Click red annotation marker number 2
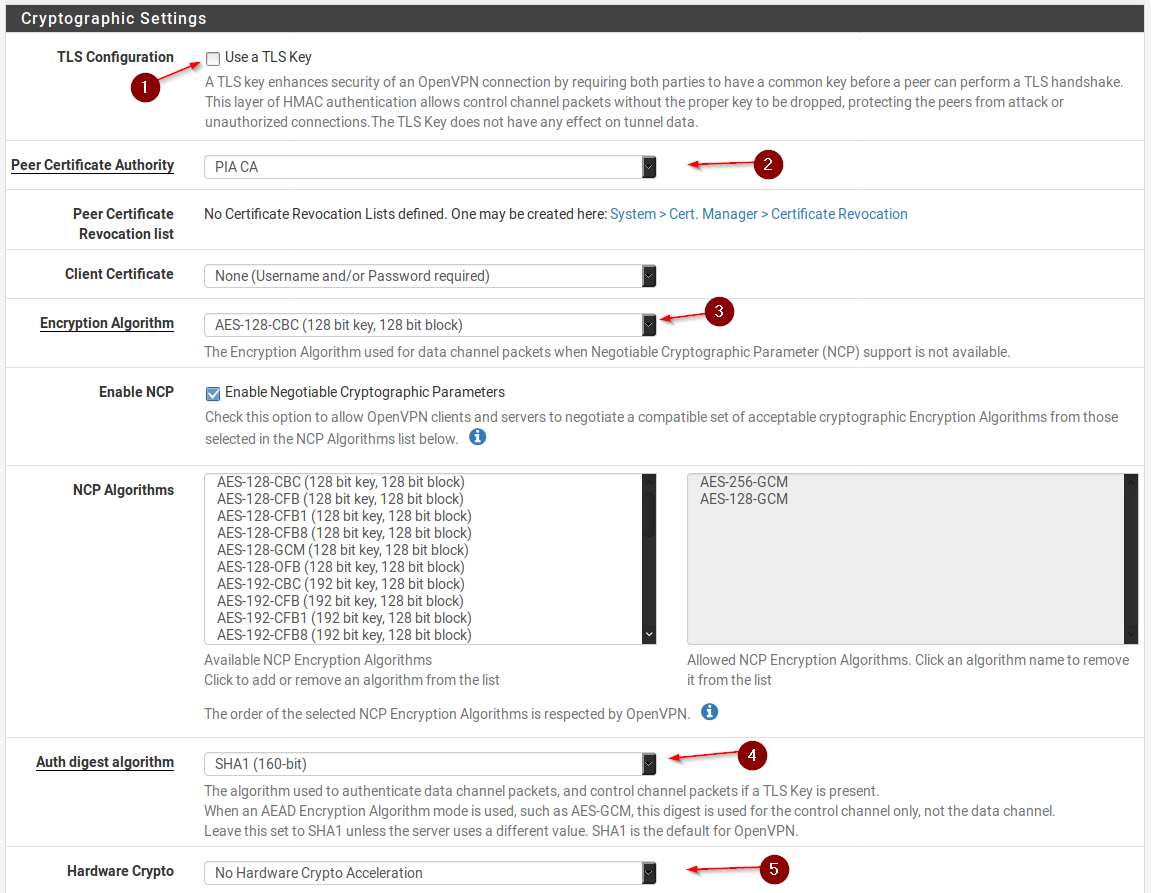Screen dimensions: 1151x893 767,165
